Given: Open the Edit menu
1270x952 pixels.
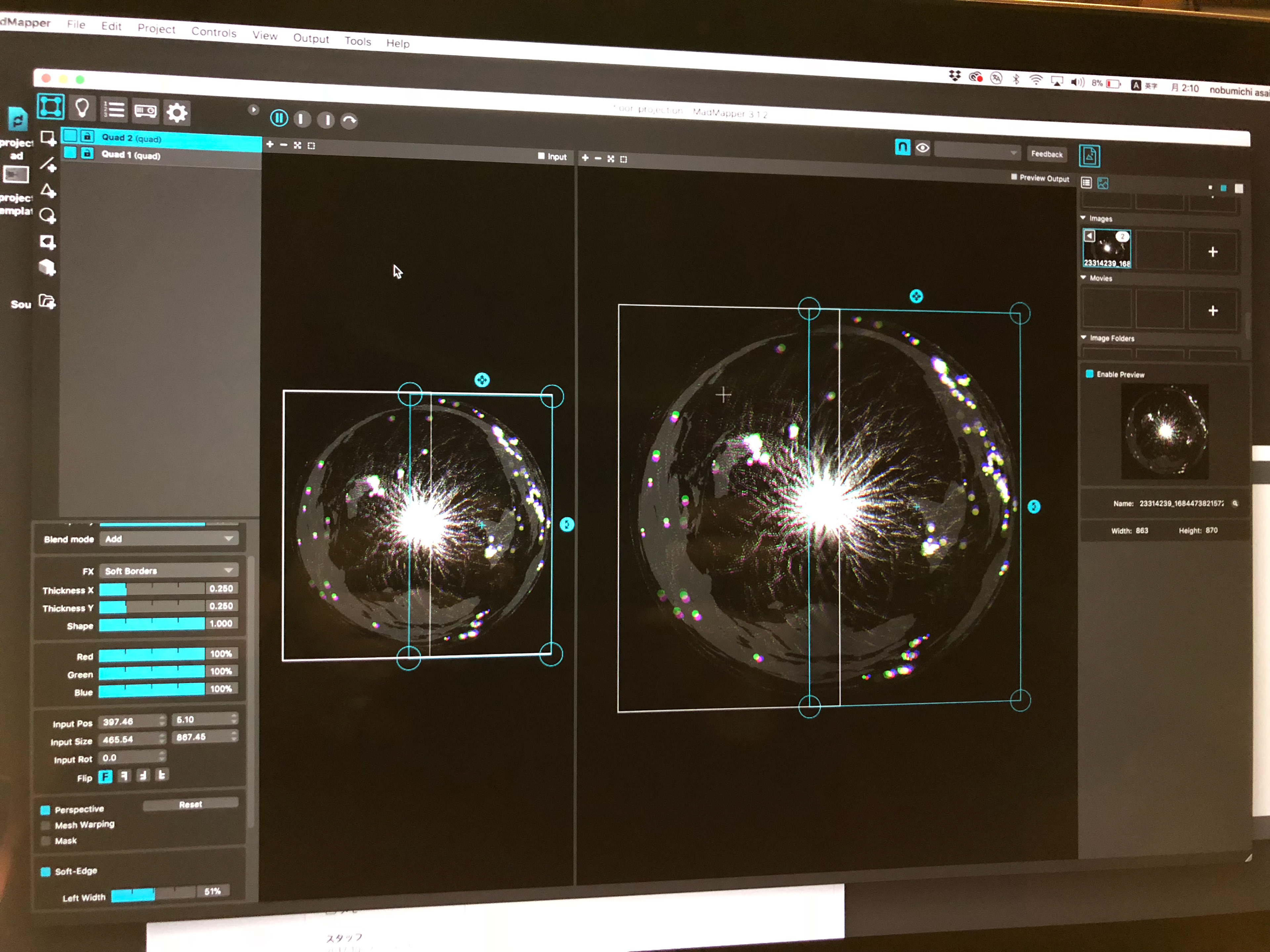Looking at the screenshot, I should pyautogui.click(x=111, y=26).
